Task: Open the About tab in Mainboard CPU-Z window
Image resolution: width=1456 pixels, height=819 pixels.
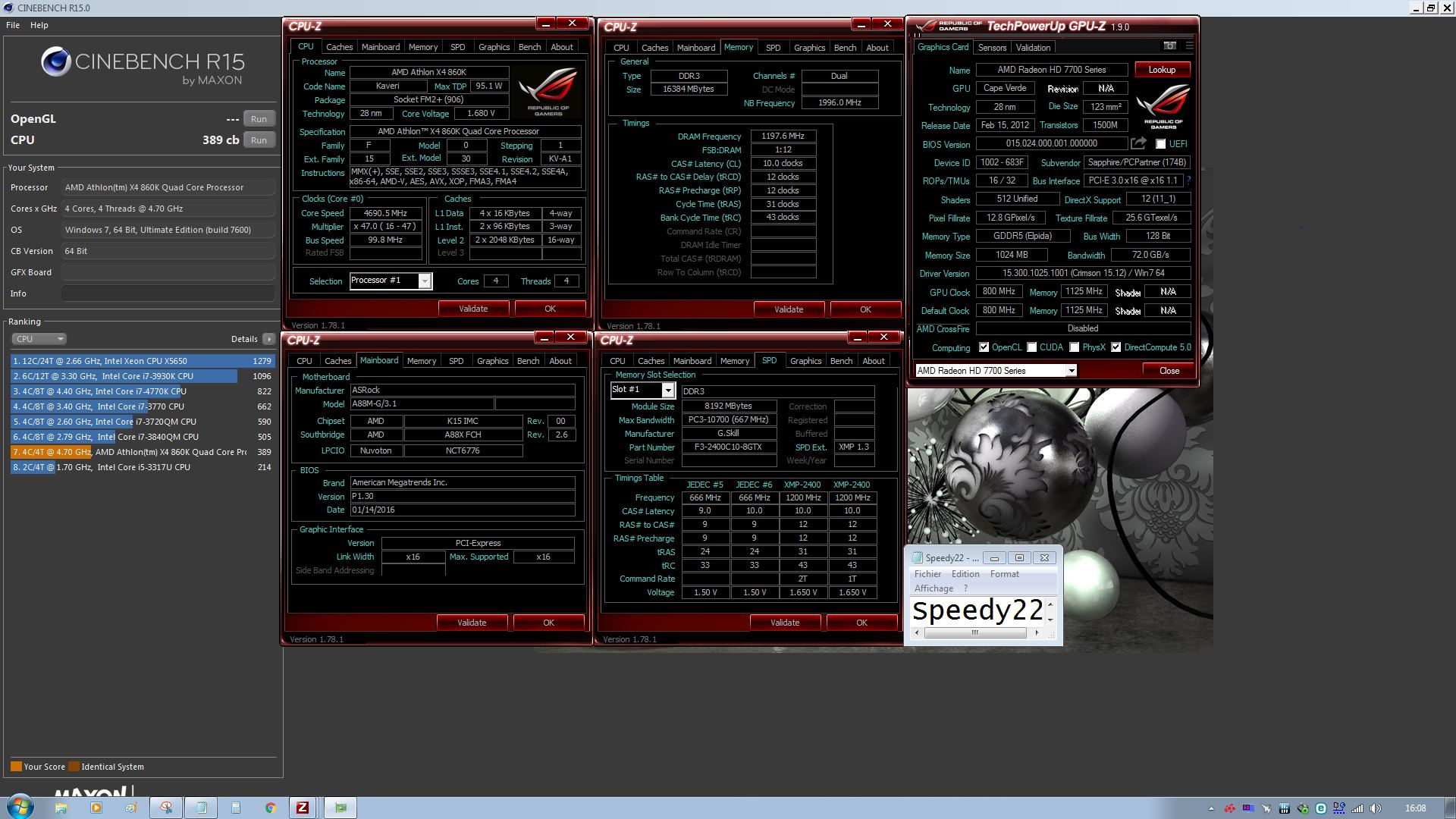Action: [560, 361]
